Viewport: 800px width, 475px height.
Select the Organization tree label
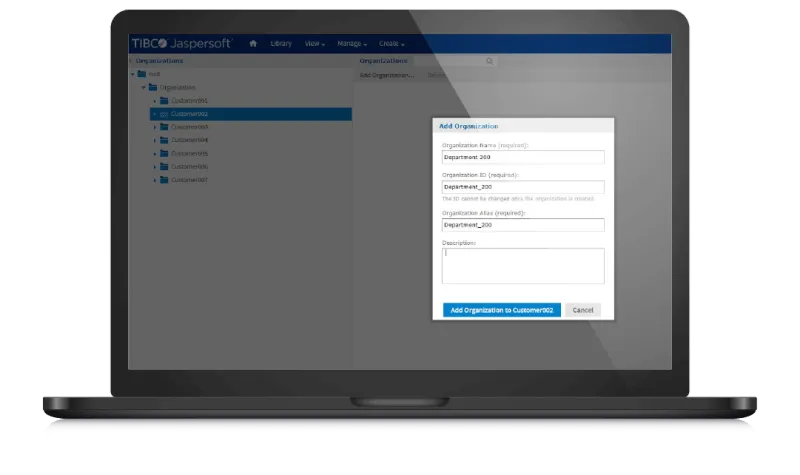coord(178,87)
